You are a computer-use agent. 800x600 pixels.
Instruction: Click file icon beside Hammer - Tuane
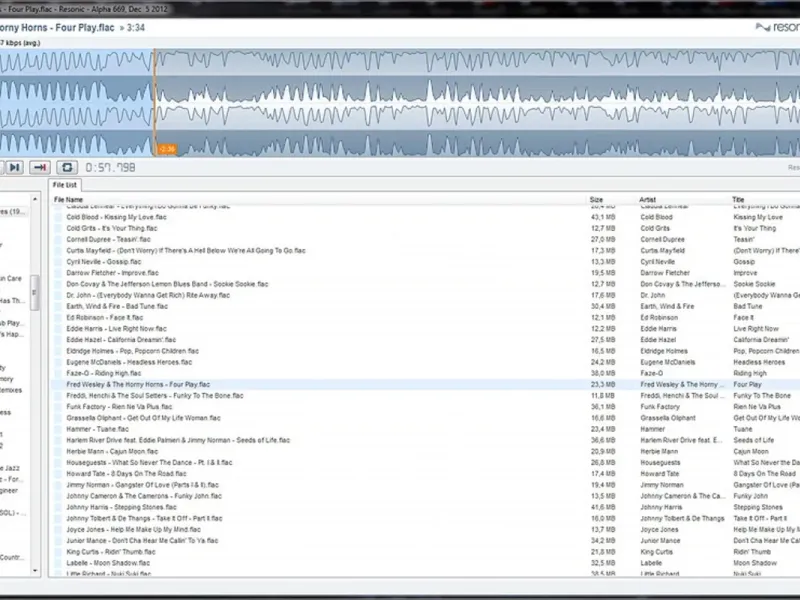pyautogui.click(x=58, y=429)
